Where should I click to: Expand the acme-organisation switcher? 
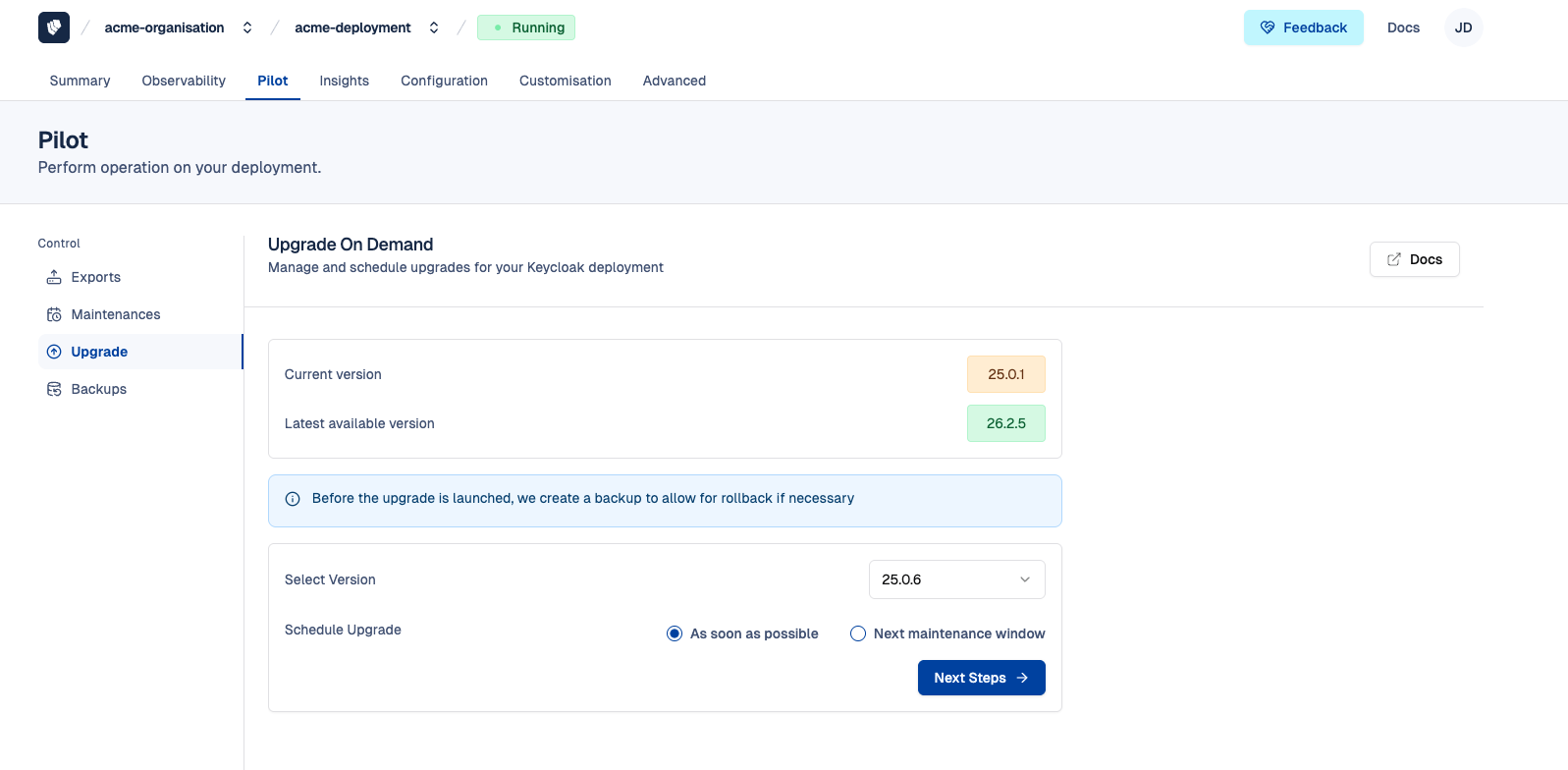pyautogui.click(x=247, y=27)
